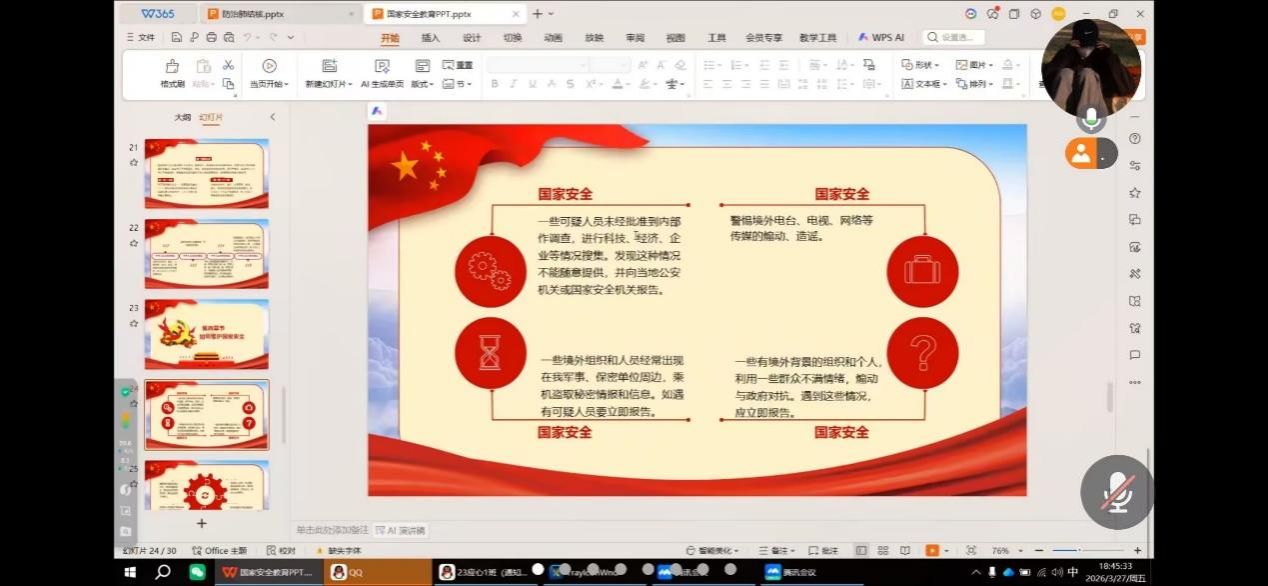Click the AI 生成单页 icon
The image size is (1268, 586).
click(x=381, y=66)
